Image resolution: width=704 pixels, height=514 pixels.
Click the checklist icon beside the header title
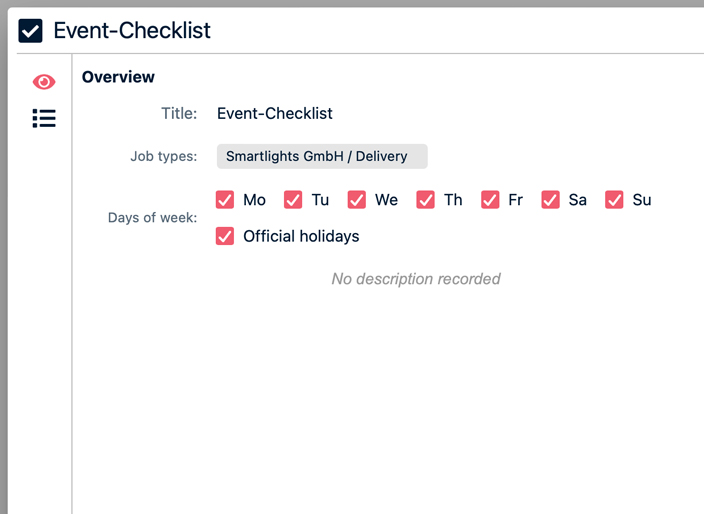(x=31, y=30)
